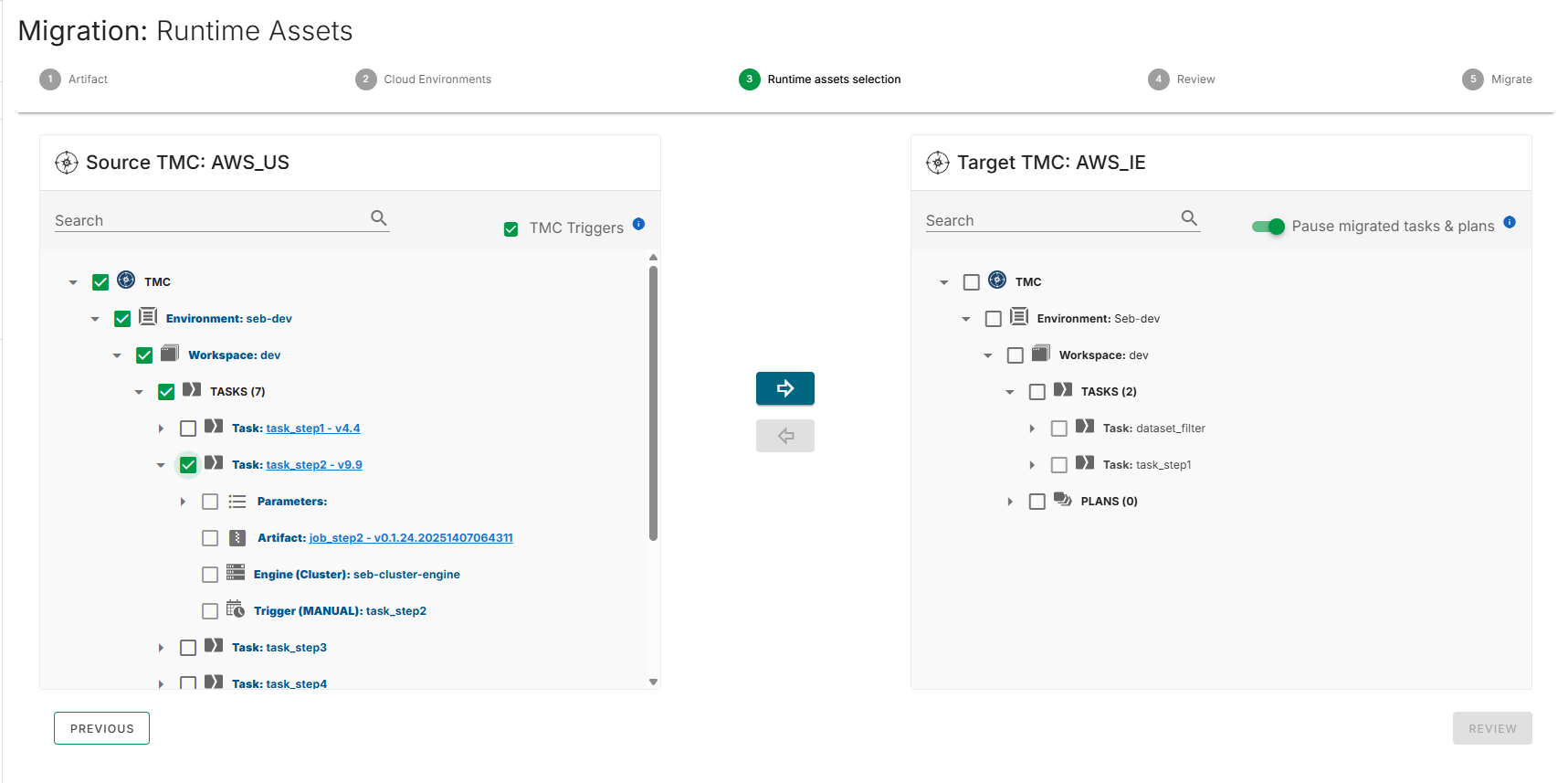Collapse the source TMC root node
Image resolution: width=1568 pixels, height=783 pixels.
[x=73, y=282]
